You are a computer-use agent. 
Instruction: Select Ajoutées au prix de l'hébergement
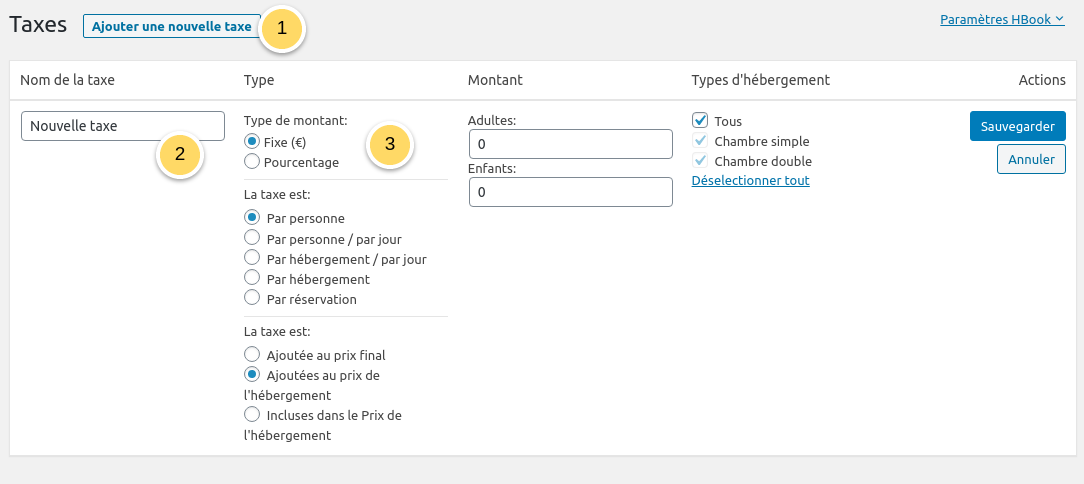coord(252,374)
